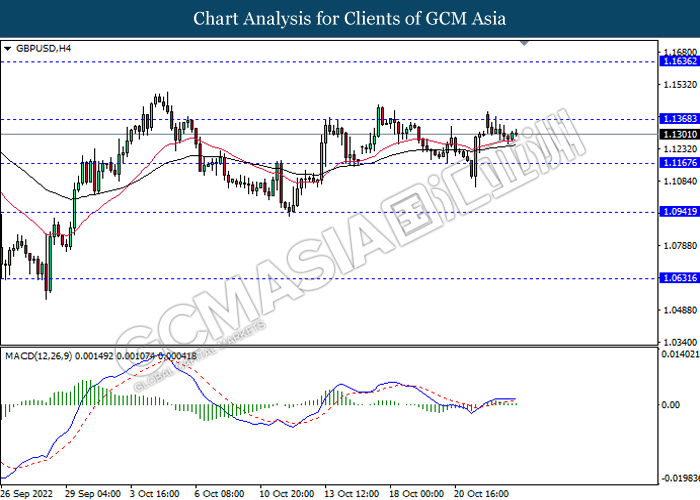This screenshot has width=700, height=500.
Task: Click the 6 Oct 08:00 time label
Action: [x=219, y=494]
